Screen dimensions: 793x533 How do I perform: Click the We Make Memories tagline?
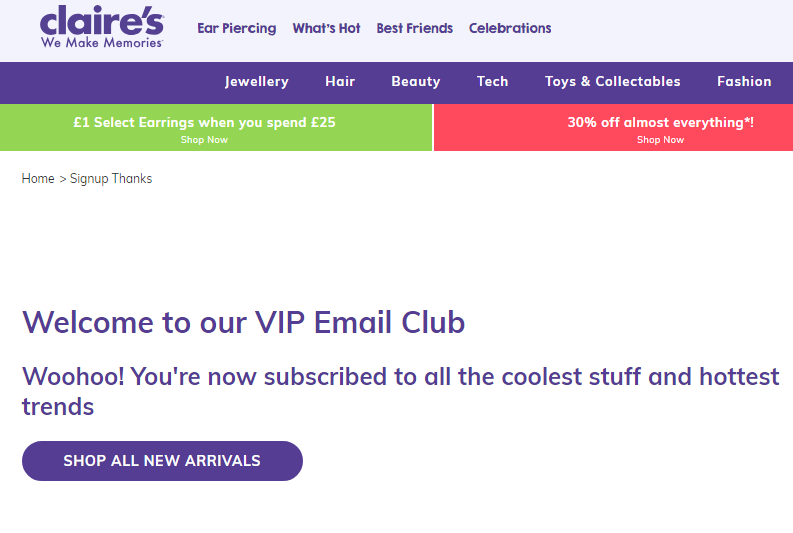pyautogui.click(x=102, y=42)
